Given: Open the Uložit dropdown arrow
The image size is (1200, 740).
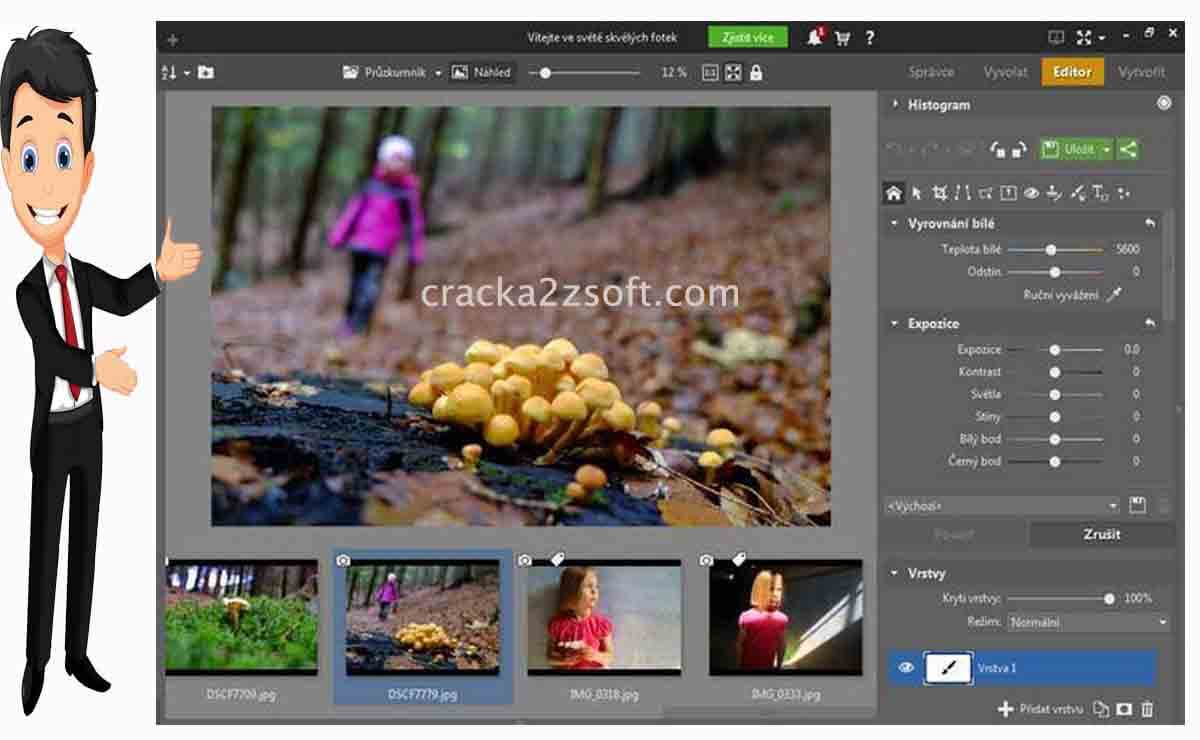Looking at the screenshot, I should tap(1107, 150).
